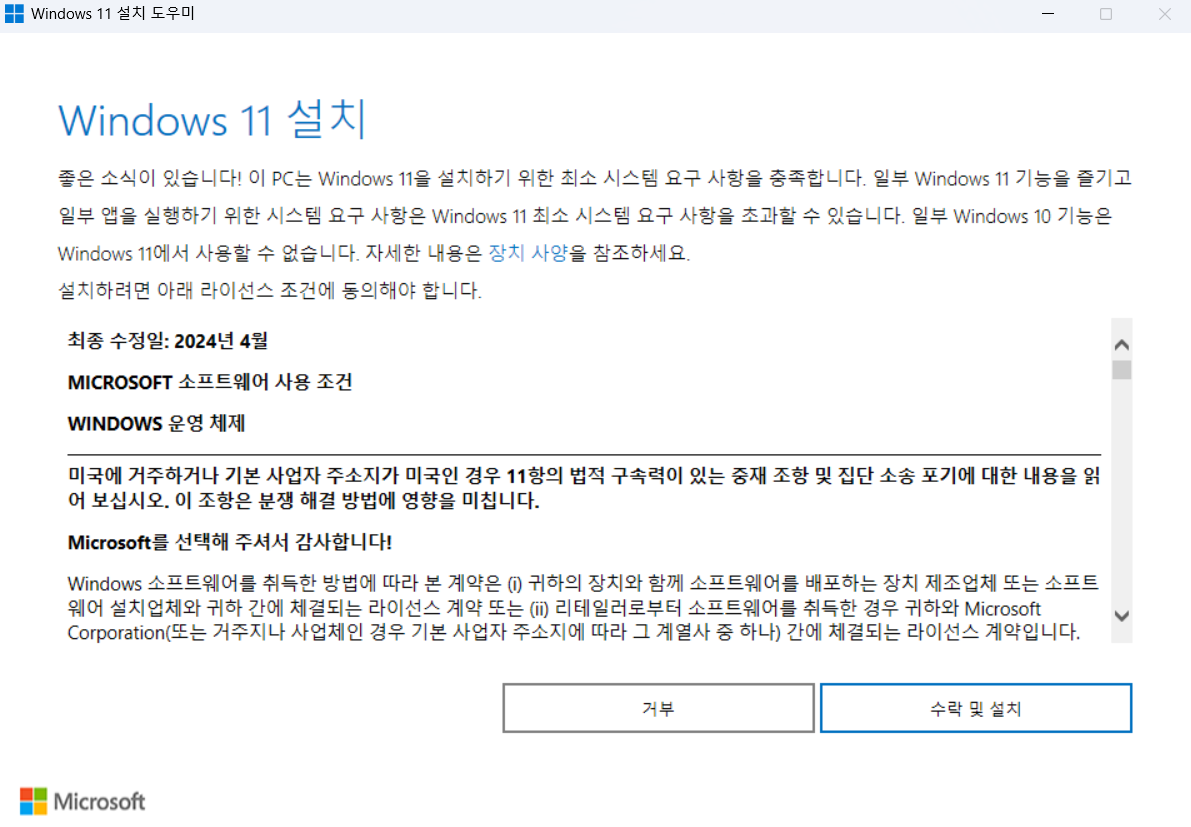Click the license scrollbar thumb
Viewport: 1191px width, 827px height.
(1121, 370)
